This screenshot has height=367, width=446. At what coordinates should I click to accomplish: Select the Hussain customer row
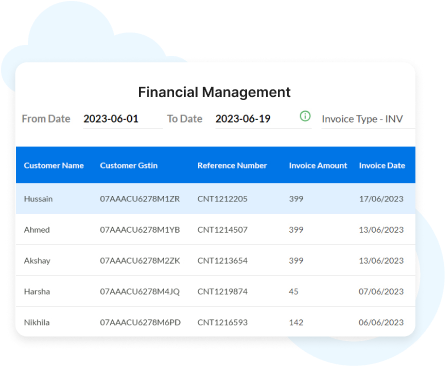click(x=215, y=199)
